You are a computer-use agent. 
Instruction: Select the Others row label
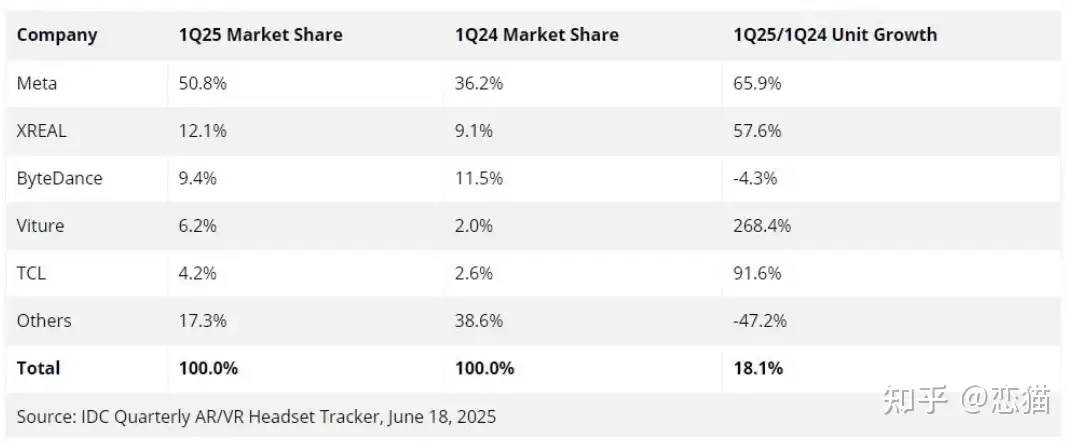44,321
